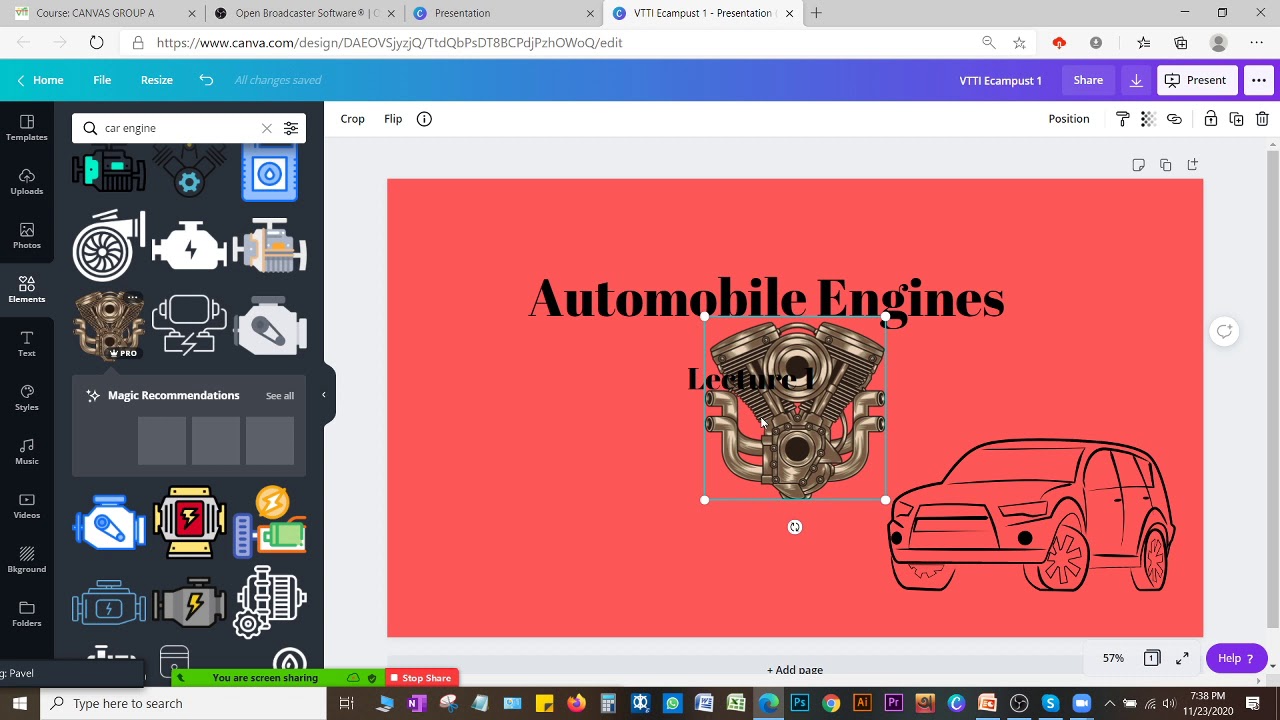Viewport: 1280px width, 720px height.
Task: Click the info icon next to Flip
Action: pos(424,119)
